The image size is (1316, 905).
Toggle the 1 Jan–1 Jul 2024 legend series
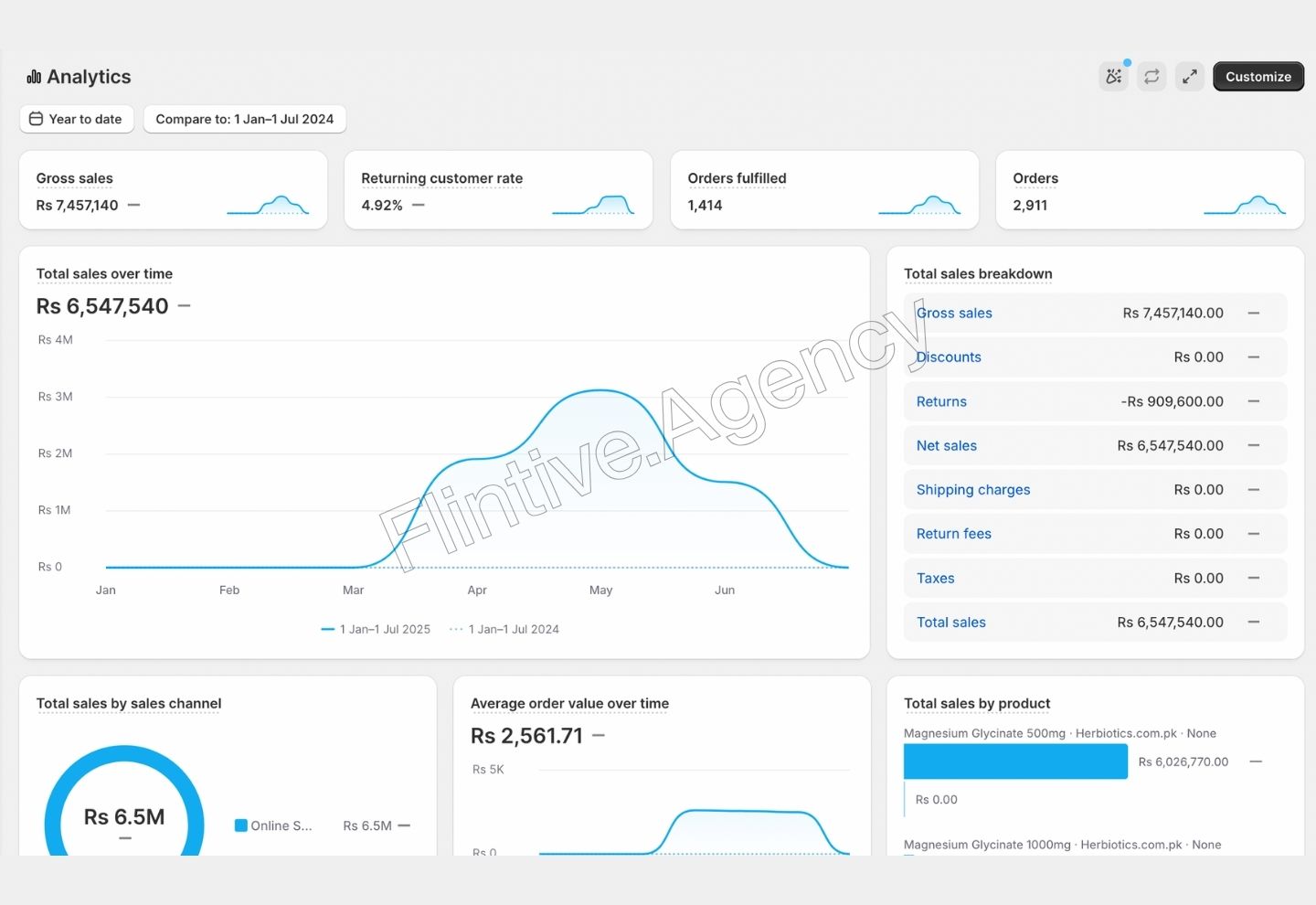[504, 629]
